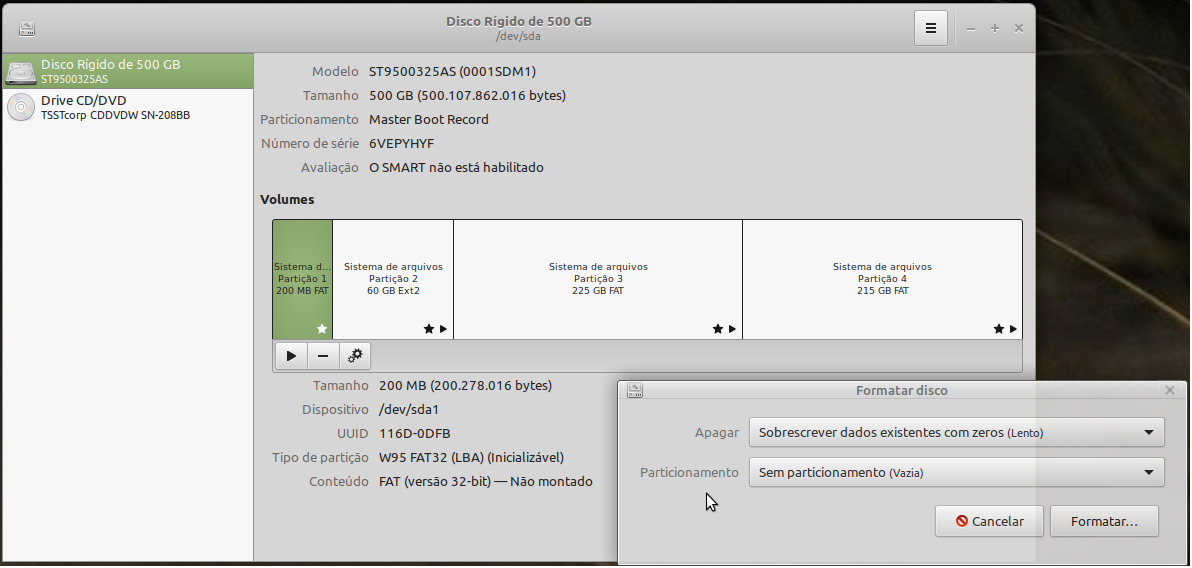Select the 500 GB hard disk icon in sidebar
The image size is (1192, 568).
point(21,71)
